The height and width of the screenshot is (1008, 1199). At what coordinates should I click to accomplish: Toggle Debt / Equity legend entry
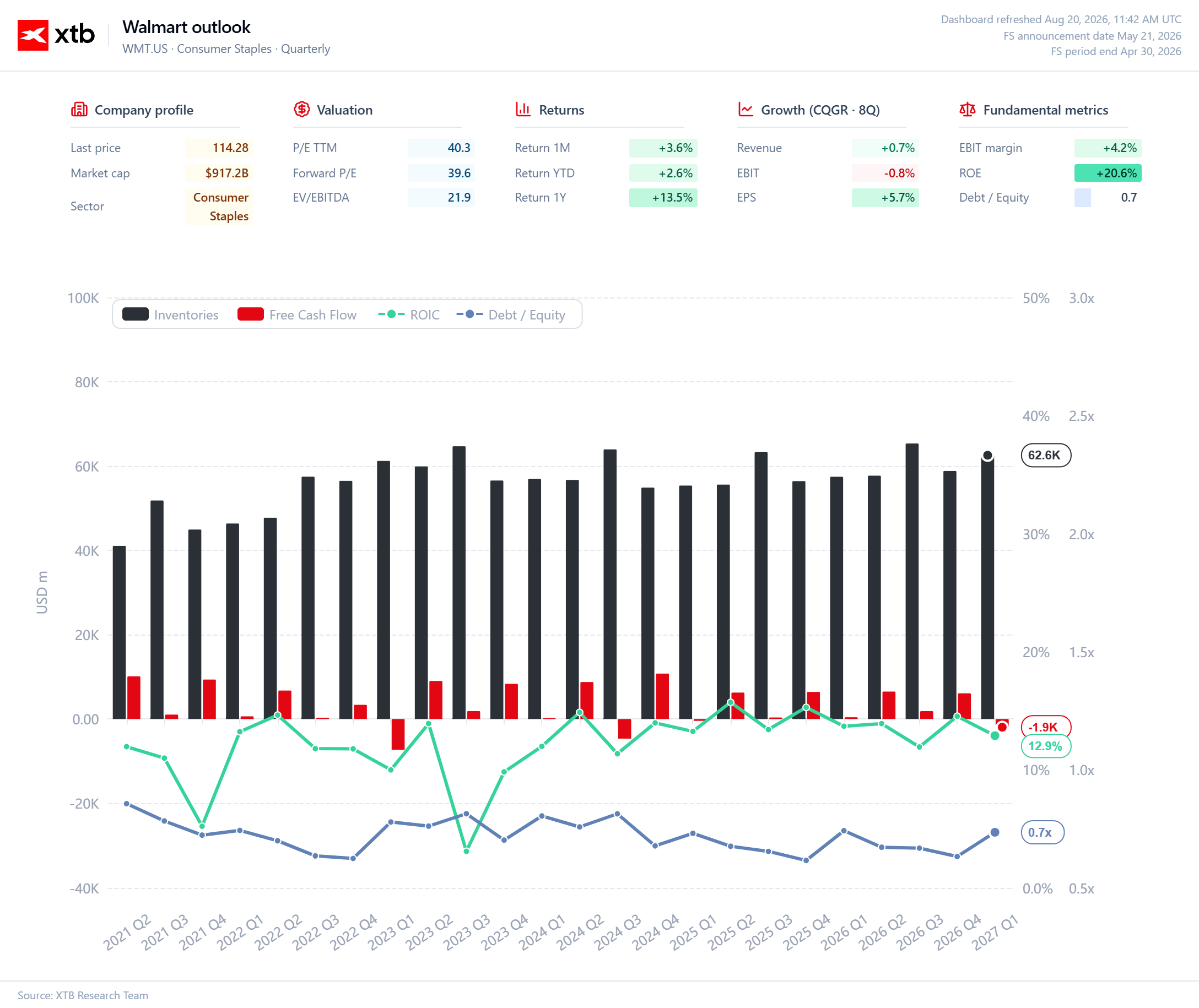click(x=510, y=315)
